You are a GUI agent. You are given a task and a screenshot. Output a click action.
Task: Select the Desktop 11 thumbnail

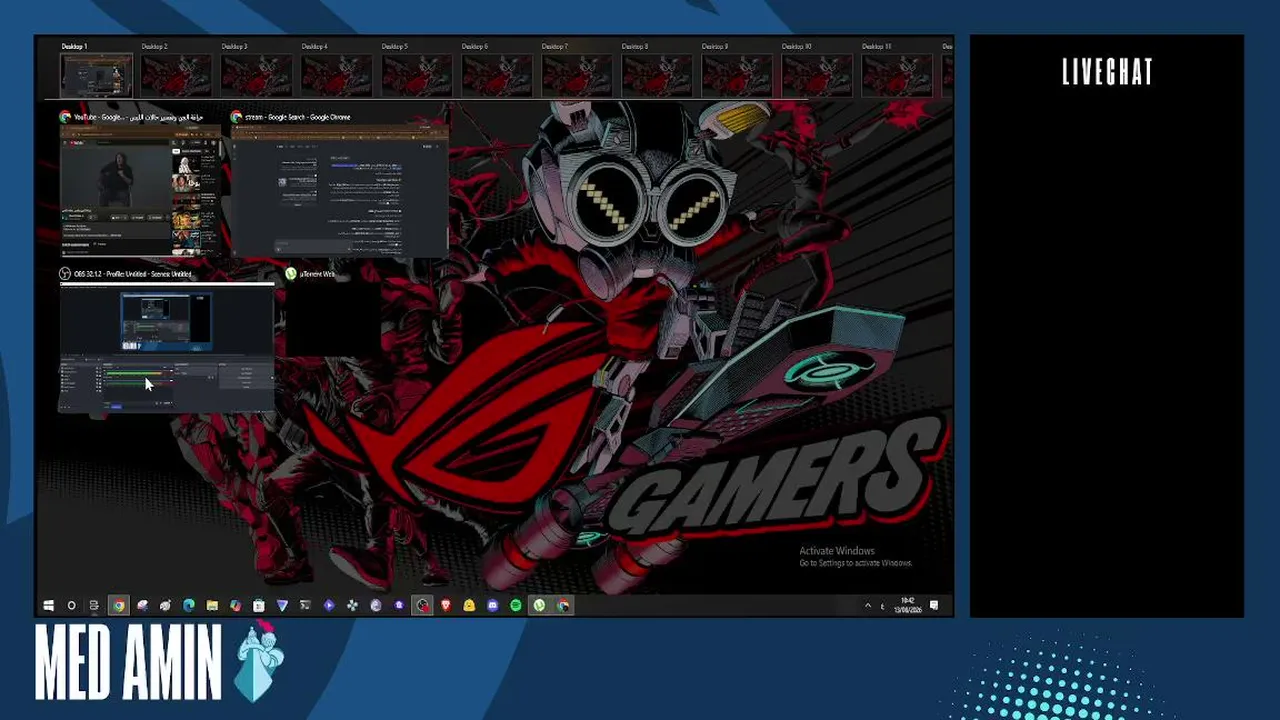pyautogui.click(x=896, y=76)
